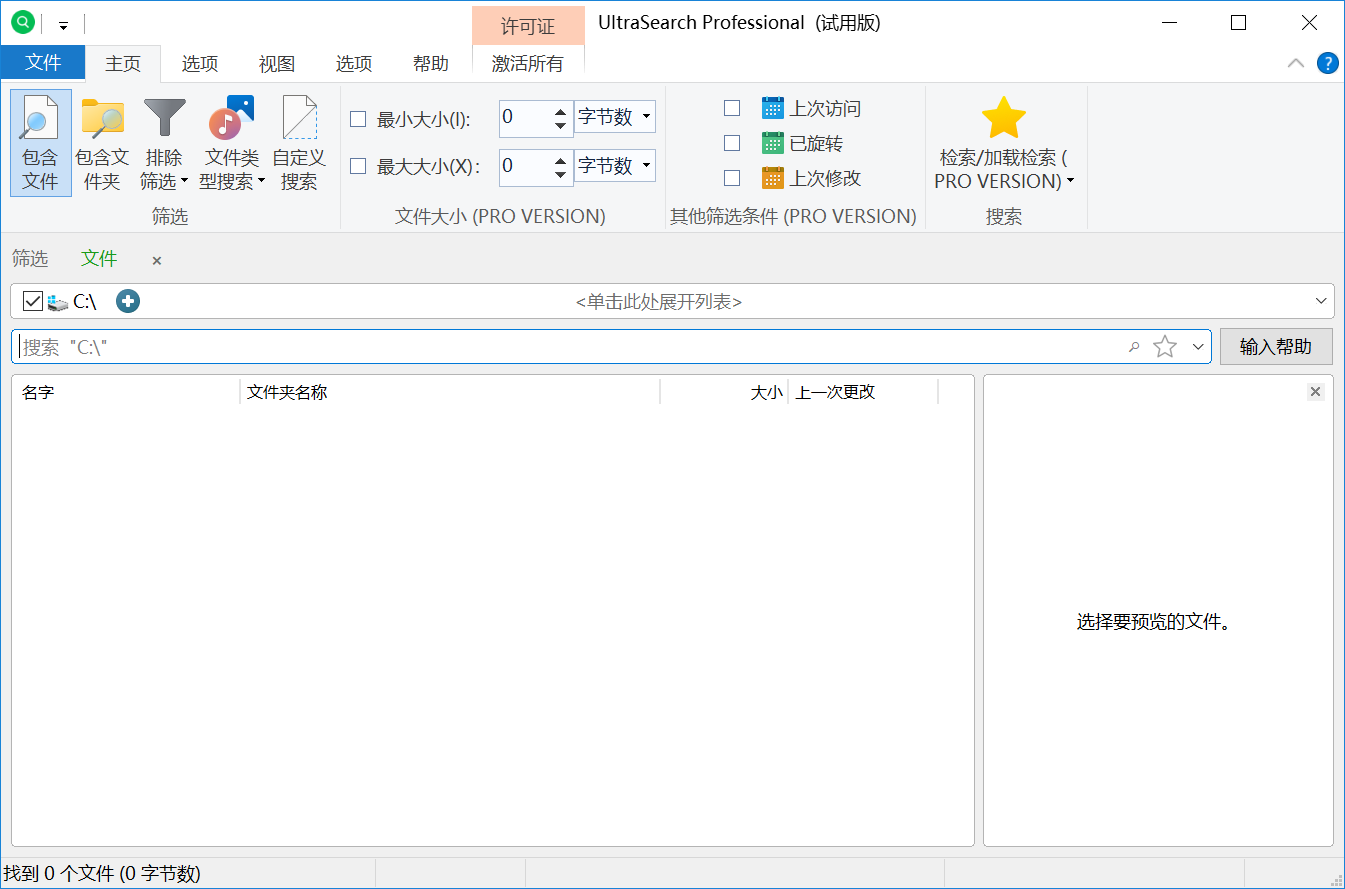Image resolution: width=1345 pixels, height=889 pixels.
Task: Toggle the 上次修改 checkbox
Action: click(x=732, y=178)
